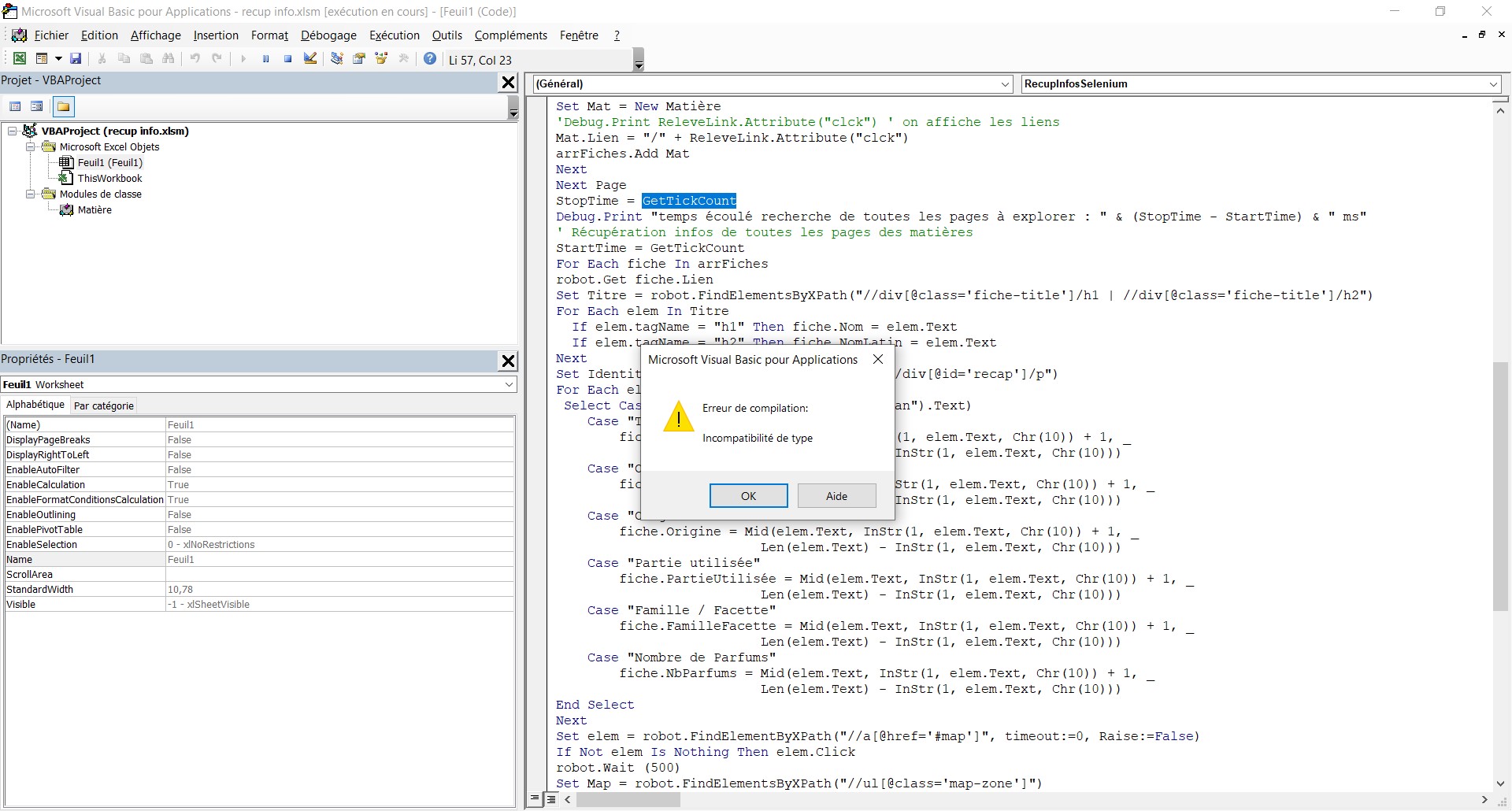Toggle Folders icon in Project panel
1512x811 pixels.
[x=64, y=106]
